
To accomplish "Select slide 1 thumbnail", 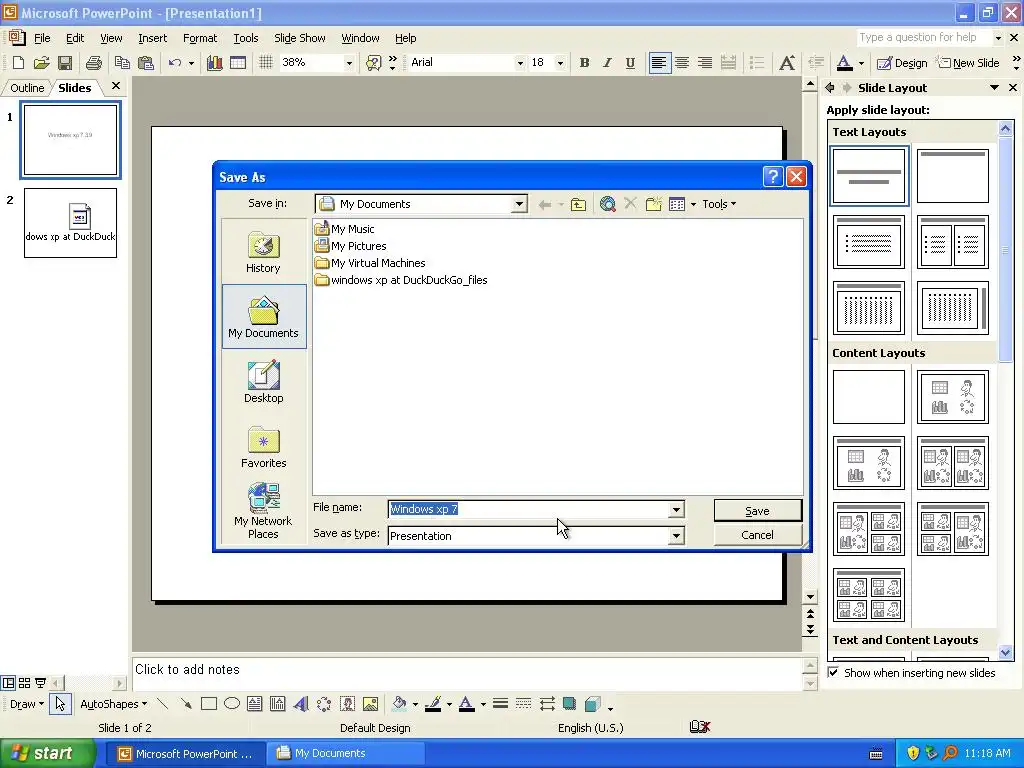I will [71, 140].
